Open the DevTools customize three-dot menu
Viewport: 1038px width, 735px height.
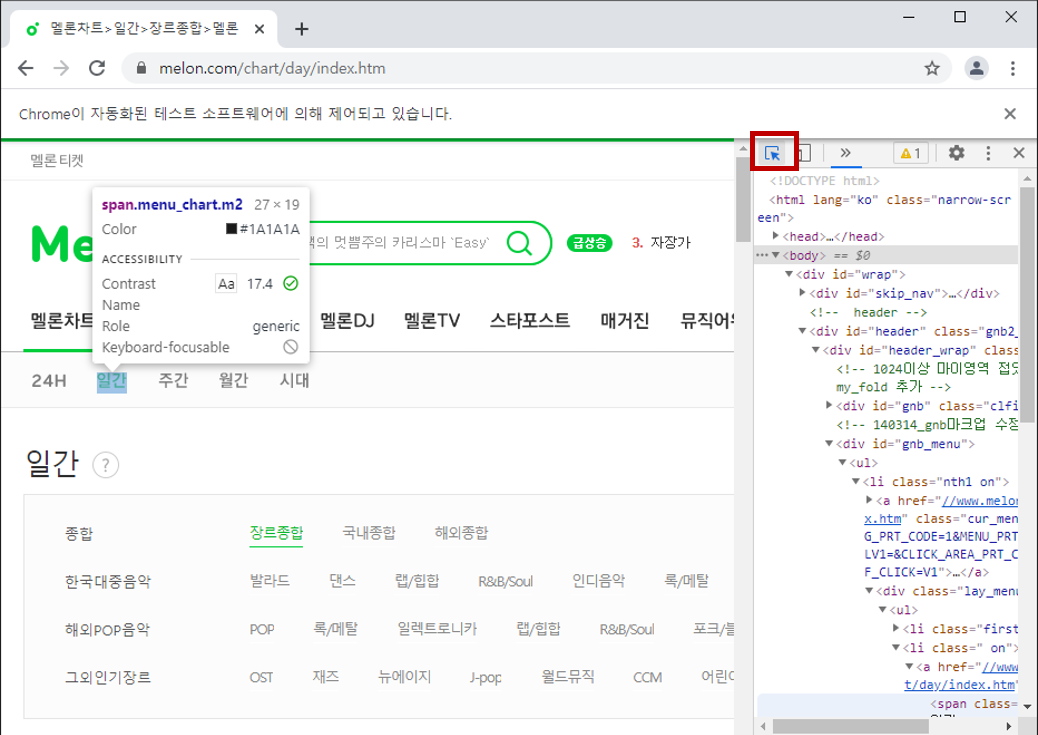pyautogui.click(x=988, y=153)
